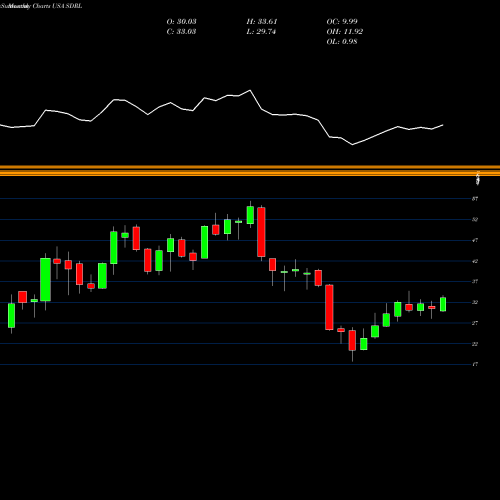Click the 27 price axis label
Viewport: 500px width, 500px height.
pyautogui.click(x=475, y=323)
